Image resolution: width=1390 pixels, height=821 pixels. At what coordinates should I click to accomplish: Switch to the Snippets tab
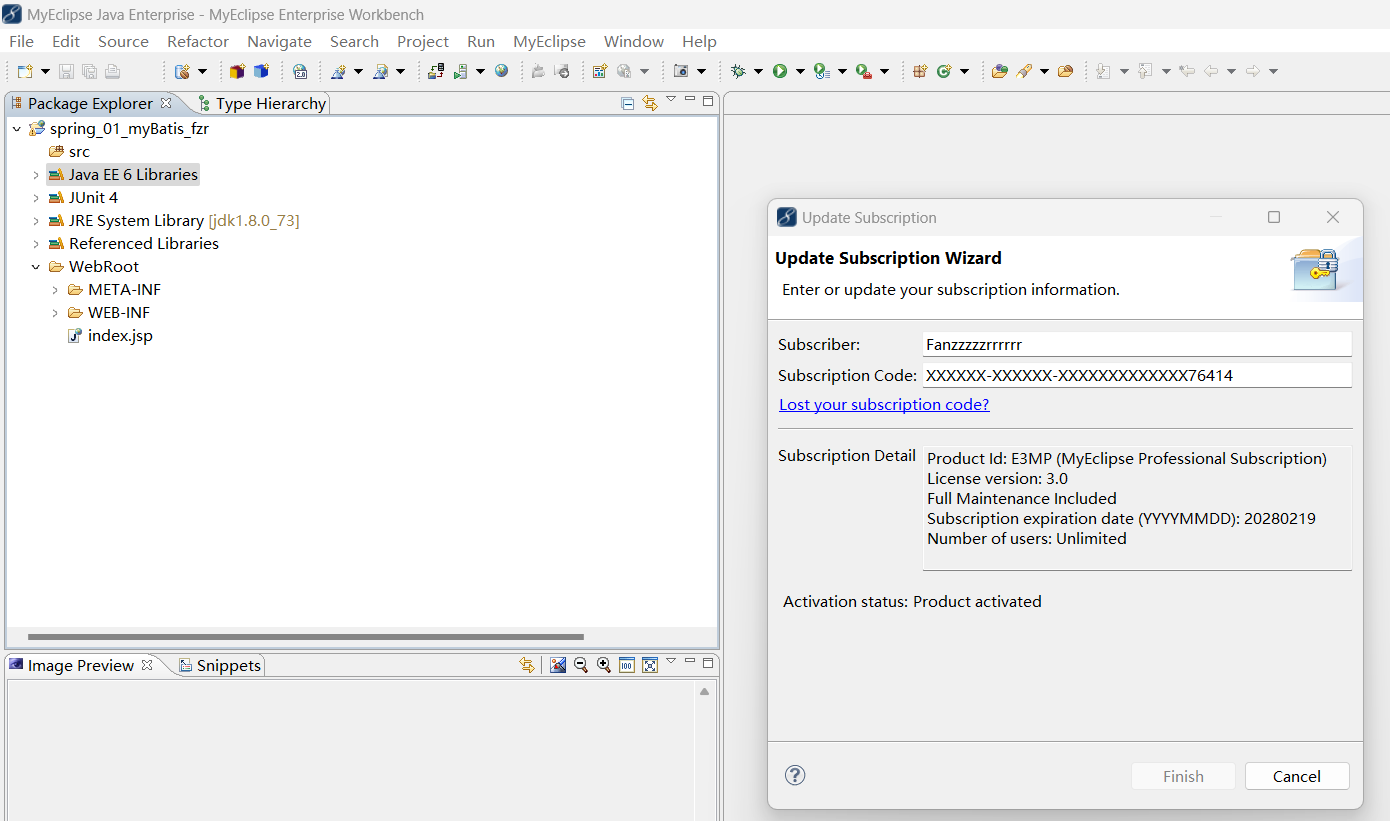pos(220,666)
